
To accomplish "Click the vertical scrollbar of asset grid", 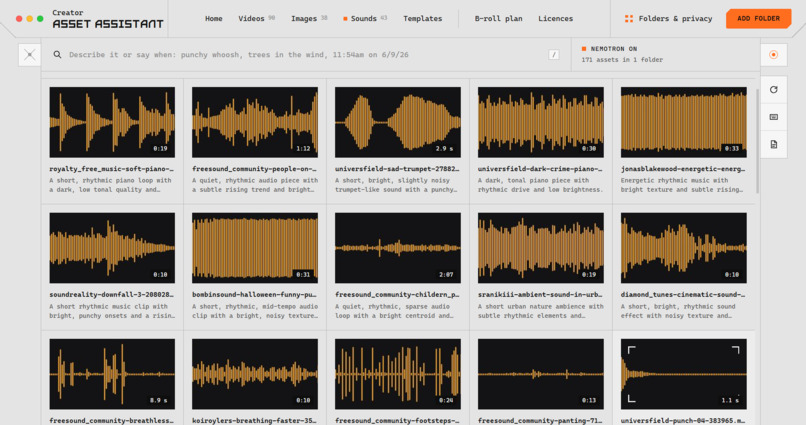I will 757,141.
